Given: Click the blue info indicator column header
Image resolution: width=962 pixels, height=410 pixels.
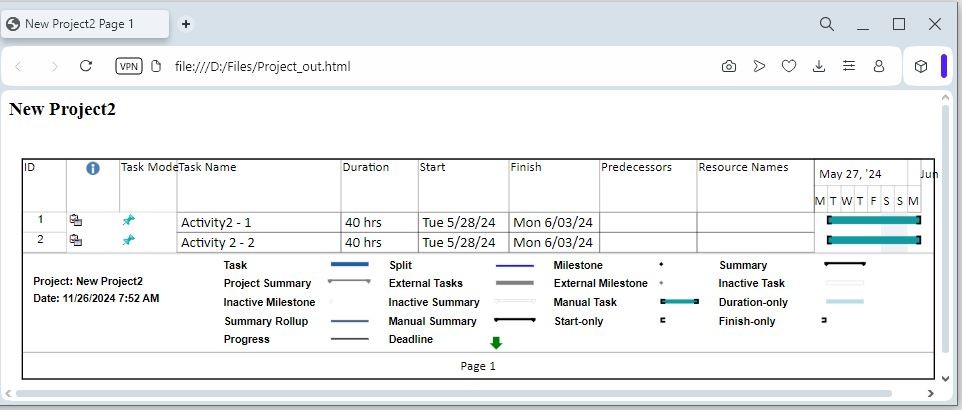Looking at the screenshot, I should coord(93,168).
